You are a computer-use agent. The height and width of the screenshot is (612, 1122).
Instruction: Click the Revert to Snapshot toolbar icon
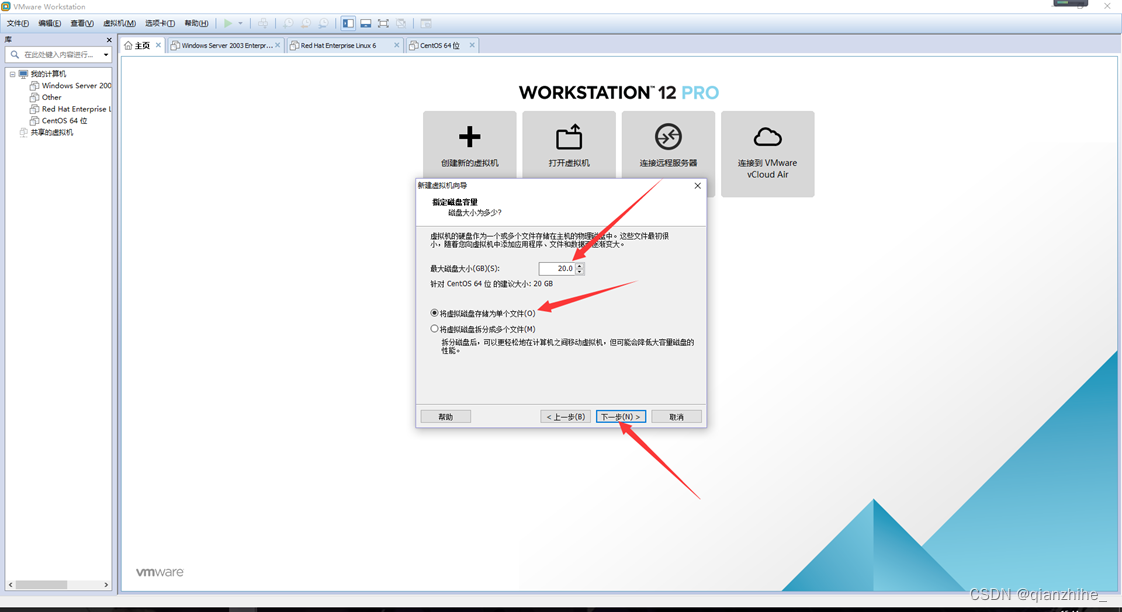click(306, 23)
